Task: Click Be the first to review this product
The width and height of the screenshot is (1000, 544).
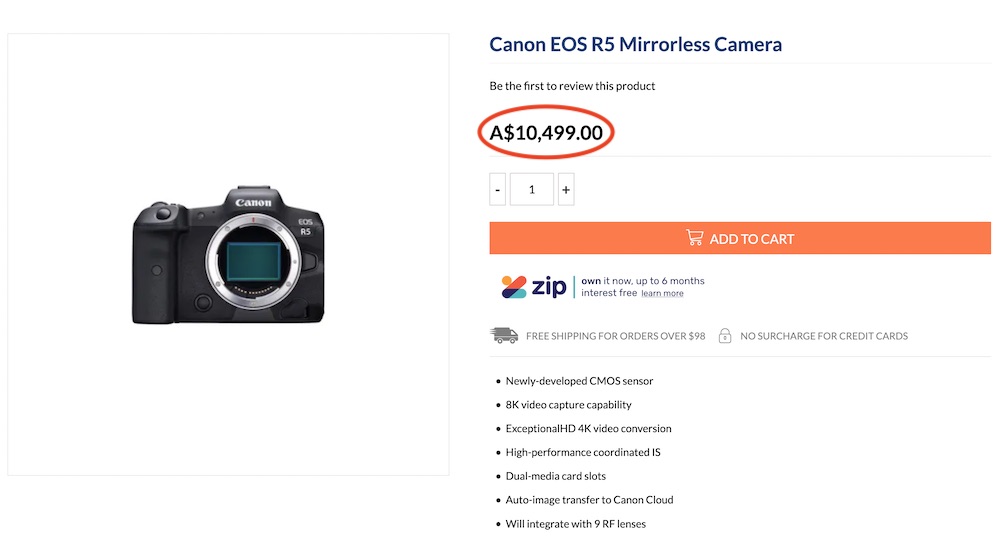Action: tap(572, 85)
